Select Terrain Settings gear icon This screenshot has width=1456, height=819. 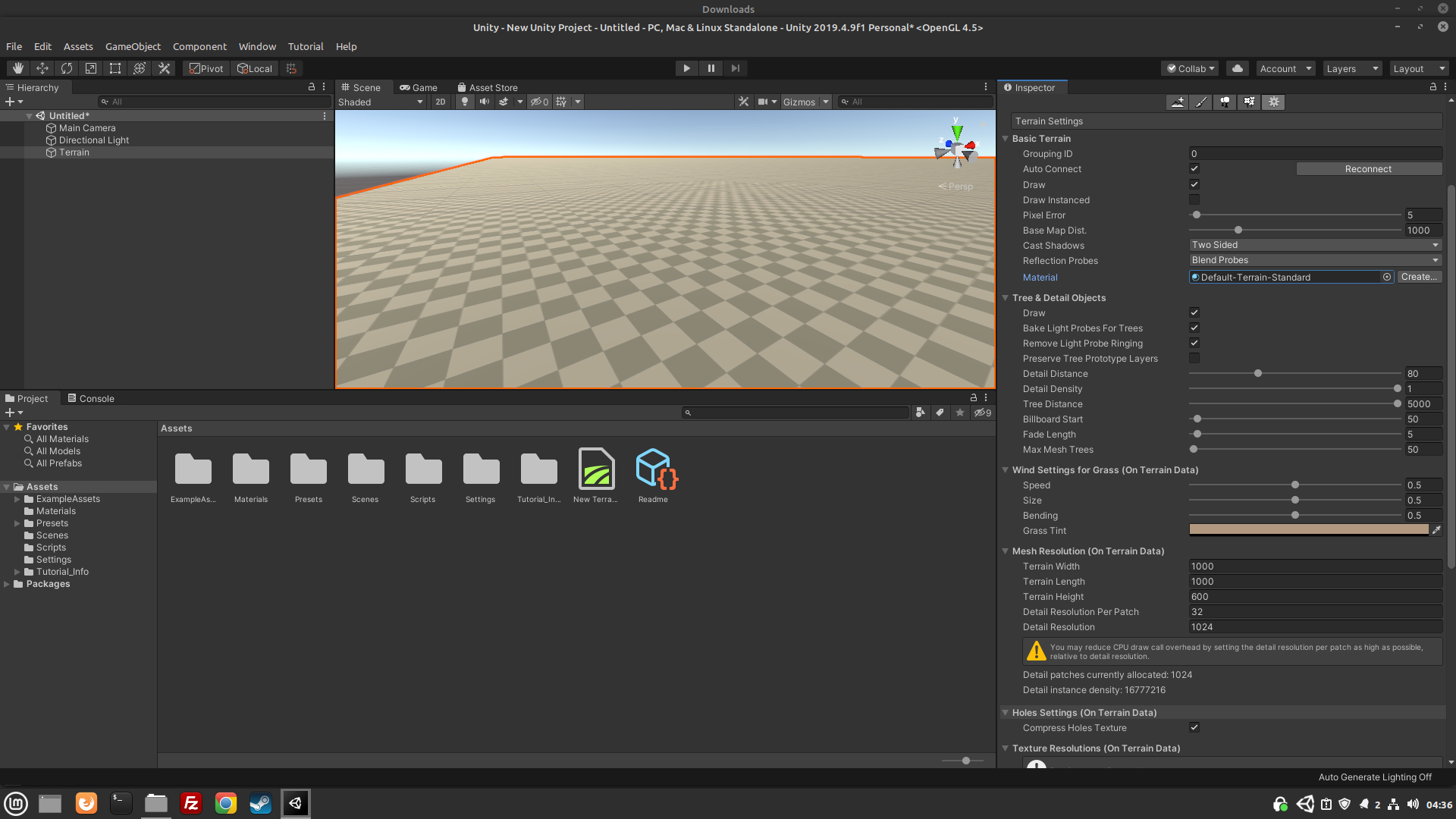tap(1274, 102)
